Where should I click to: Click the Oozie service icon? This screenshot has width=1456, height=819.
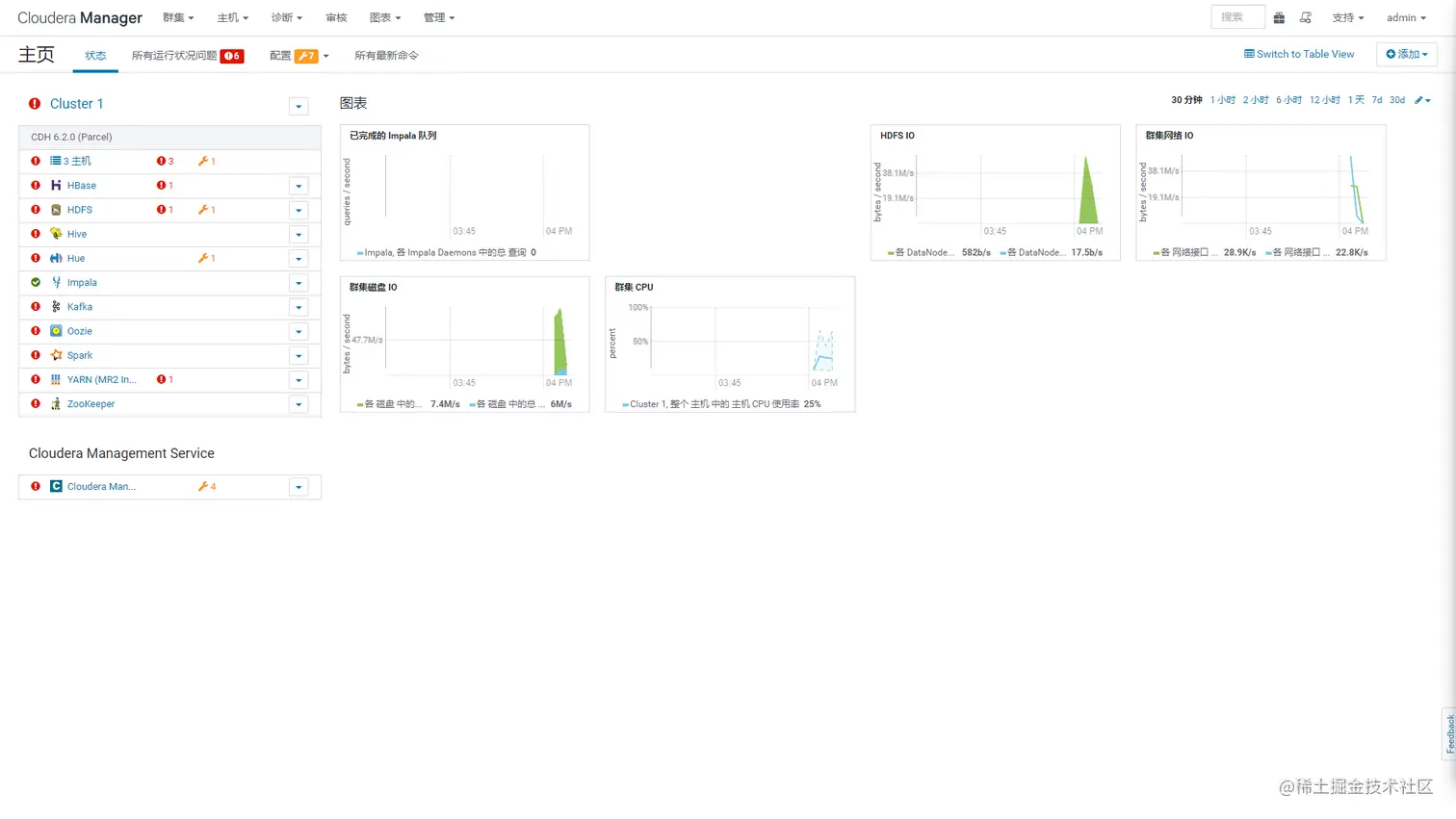coord(56,331)
